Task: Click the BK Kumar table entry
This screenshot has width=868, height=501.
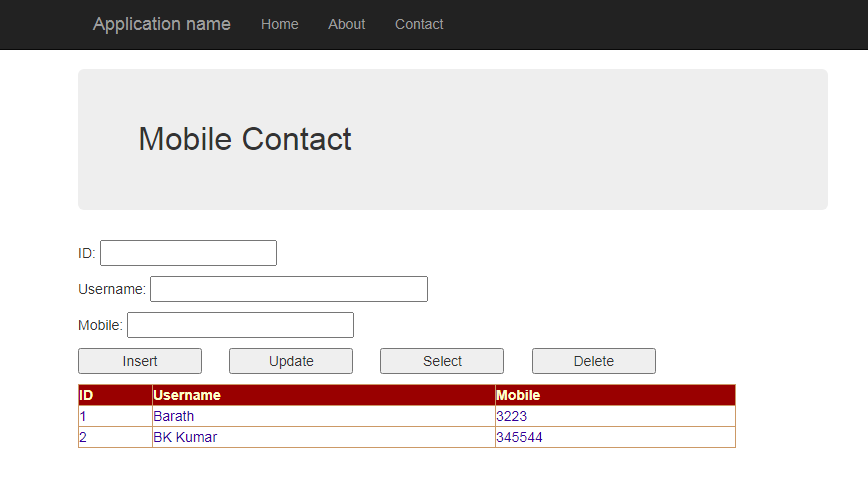Action: 185,437
